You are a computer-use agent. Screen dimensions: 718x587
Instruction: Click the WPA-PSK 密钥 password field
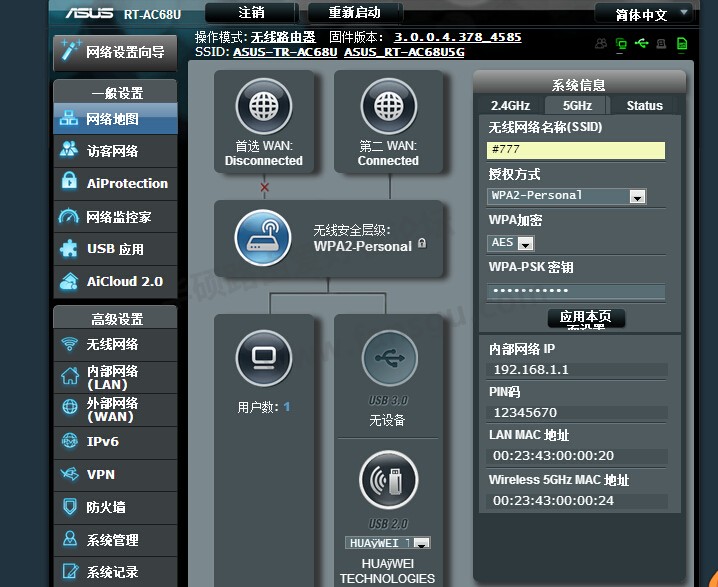click(576, 291)
